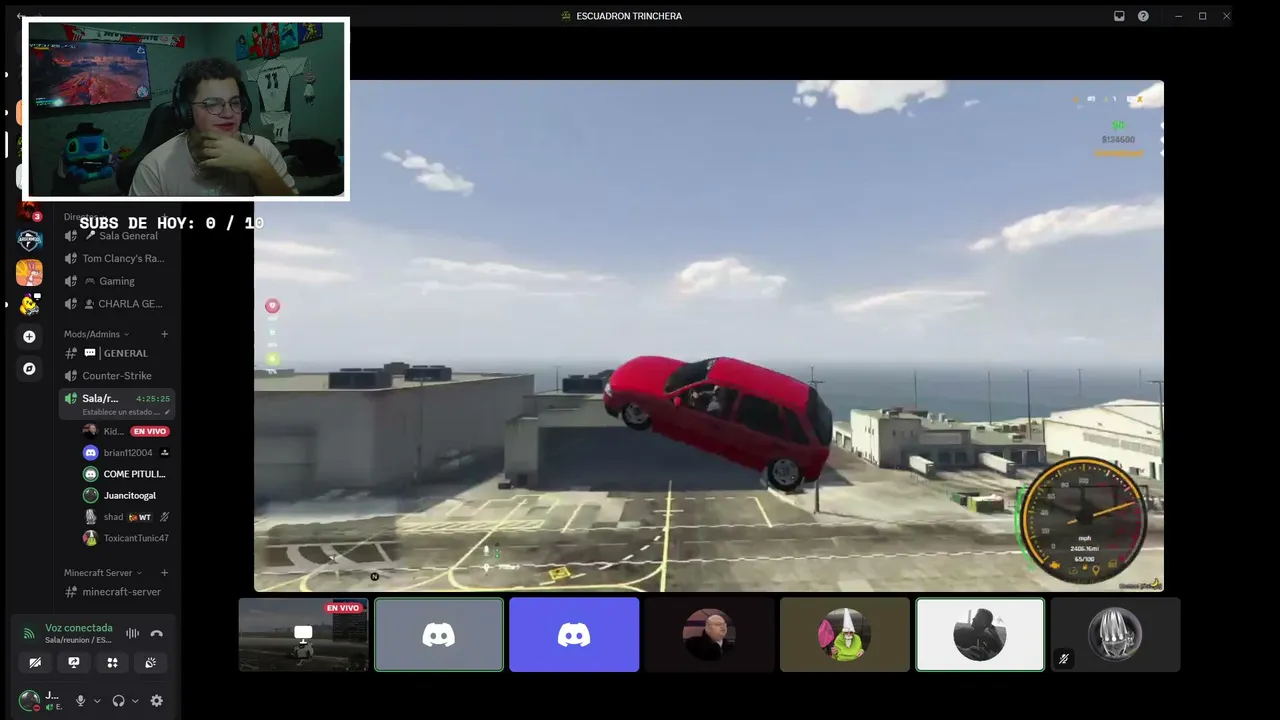The width and height of the screenshot is (1280, 720).
Task: Collapse the Minecraft Server category
Action: pos(103,573)
